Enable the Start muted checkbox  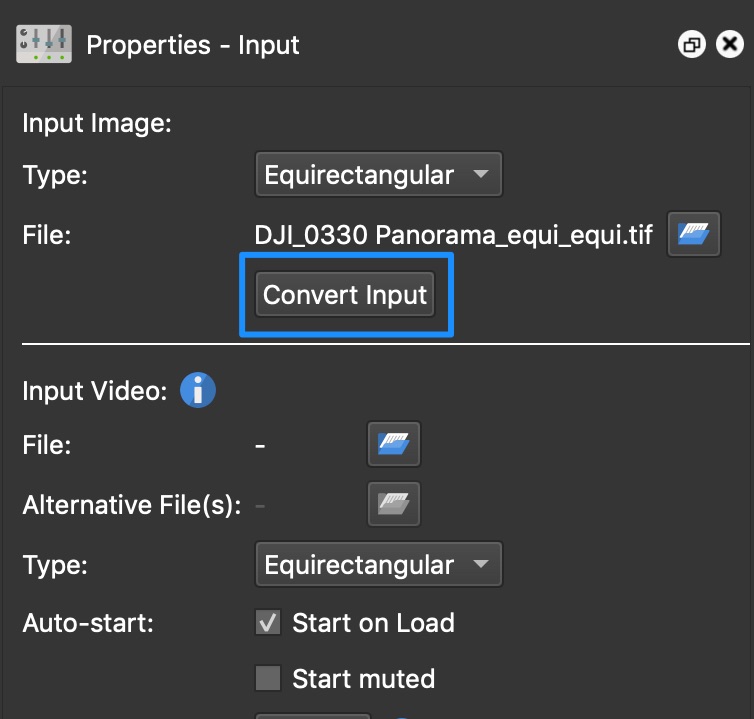pos(268,678)
